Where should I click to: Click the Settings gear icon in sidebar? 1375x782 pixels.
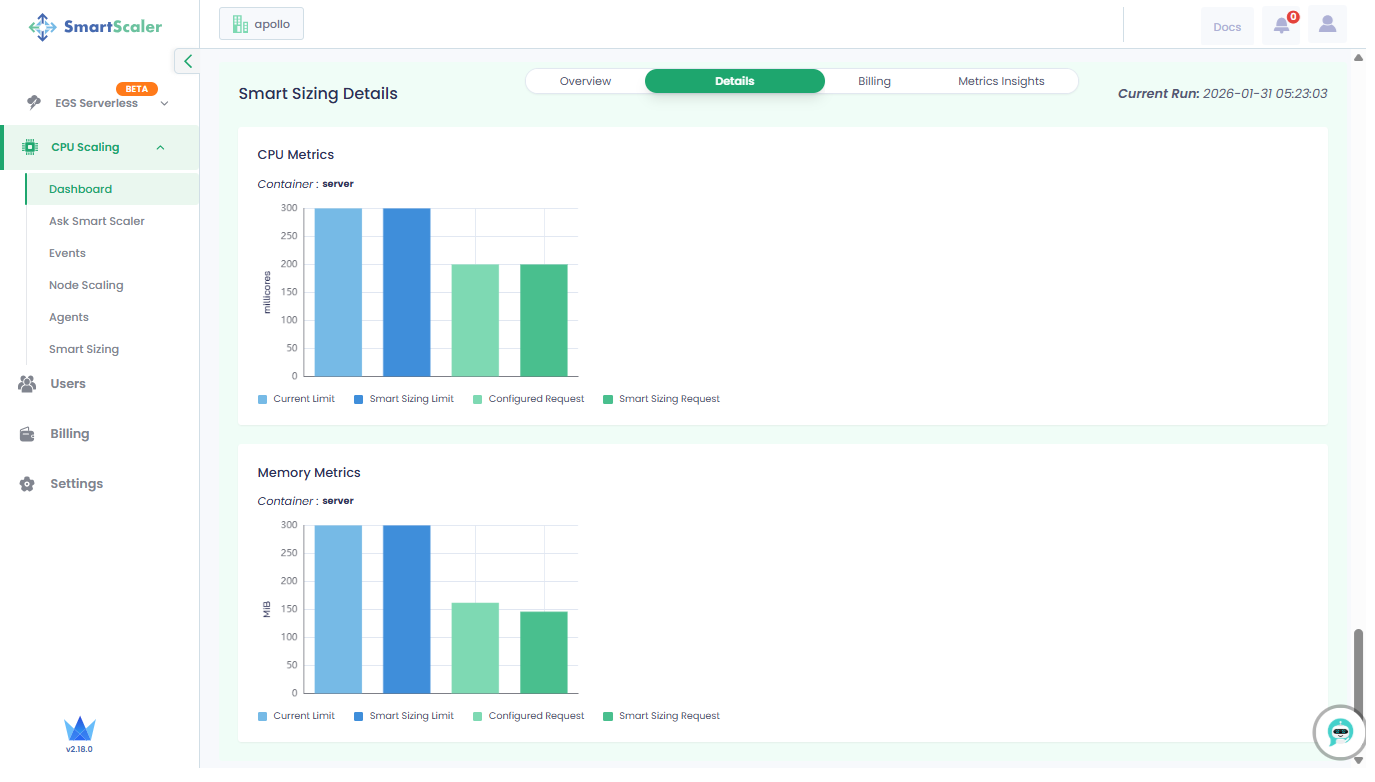tap(29, 484)
